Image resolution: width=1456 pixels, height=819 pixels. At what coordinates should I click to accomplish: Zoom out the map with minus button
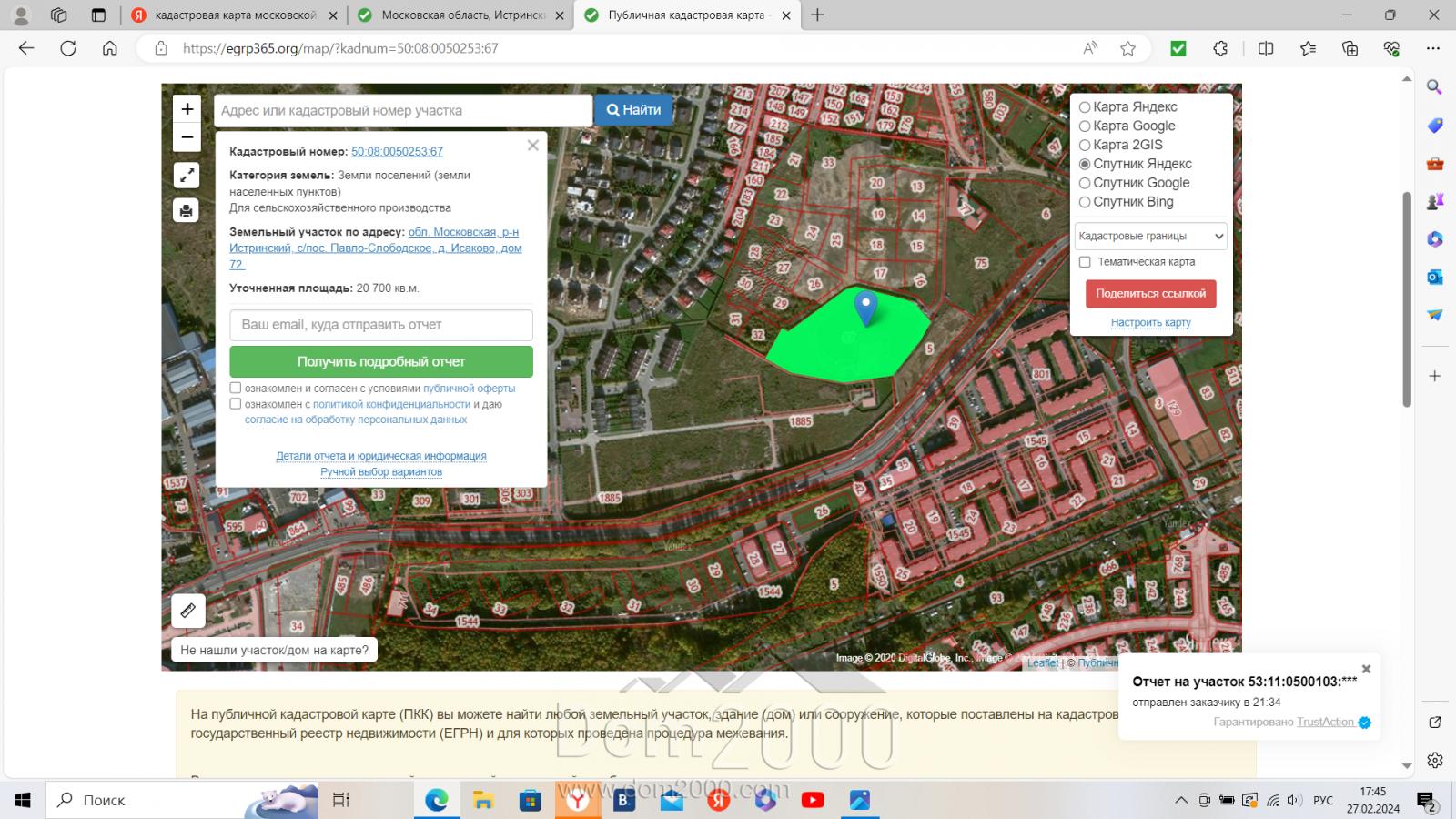(x=187, y=138)
